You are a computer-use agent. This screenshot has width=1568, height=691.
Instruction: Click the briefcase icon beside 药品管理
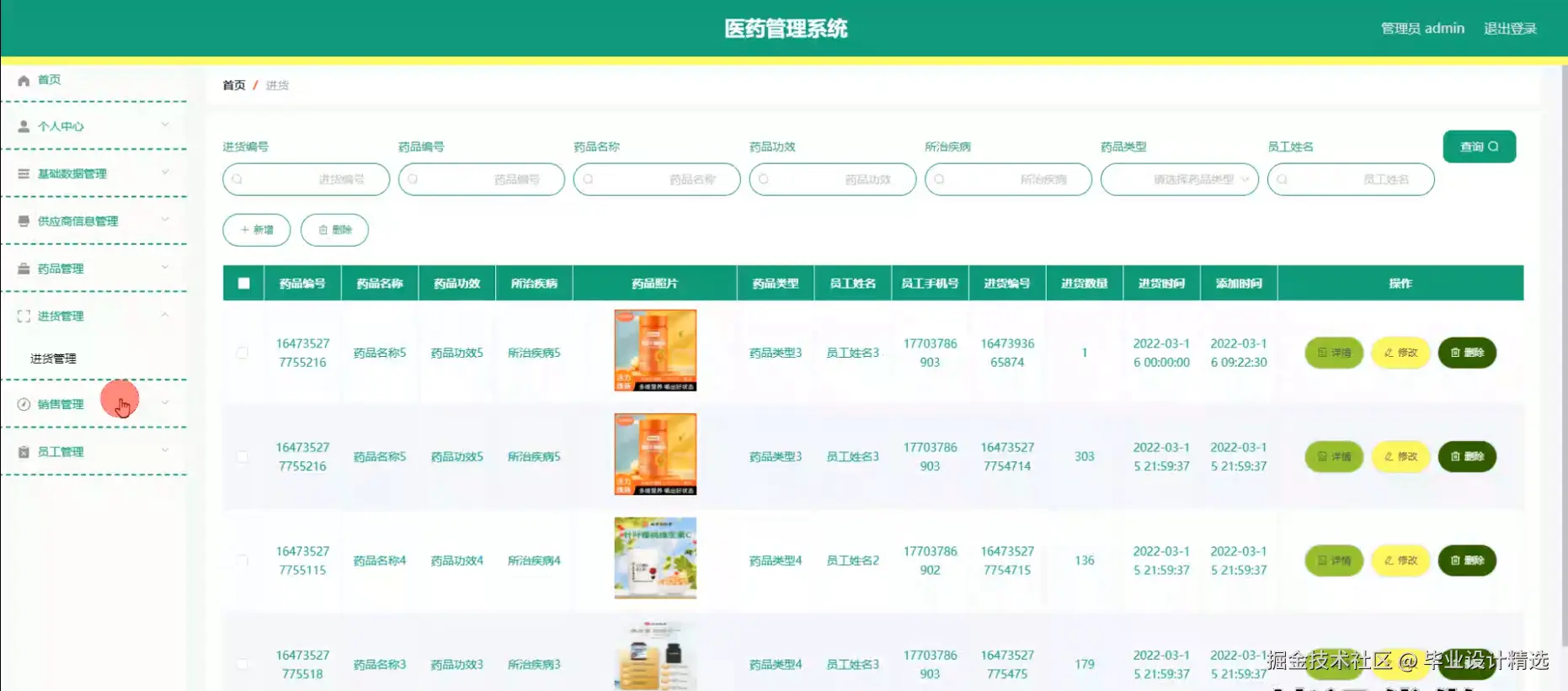pyautogui.click(x=24, y=268)
